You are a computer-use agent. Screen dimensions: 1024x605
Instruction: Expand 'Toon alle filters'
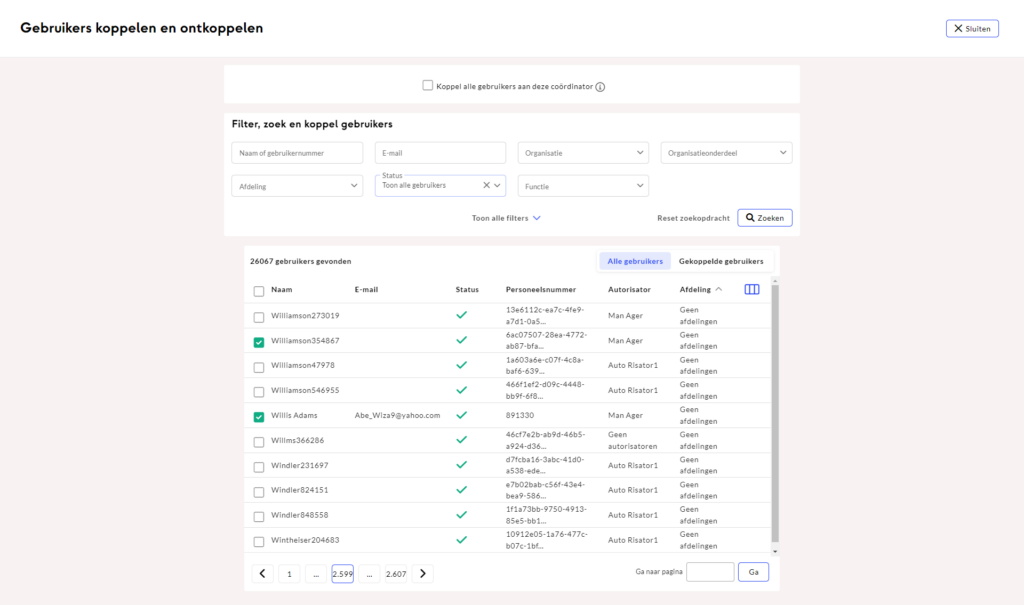506,218
